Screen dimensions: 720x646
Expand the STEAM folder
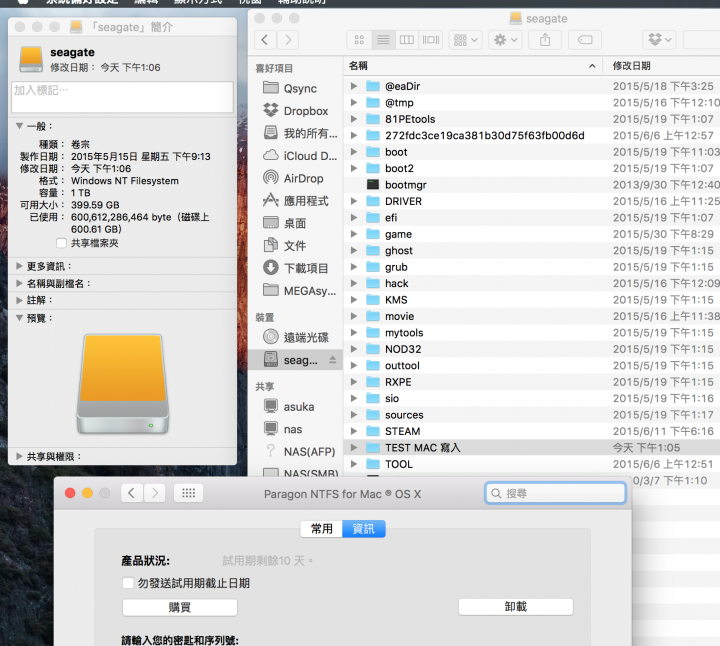coord(354,431)
